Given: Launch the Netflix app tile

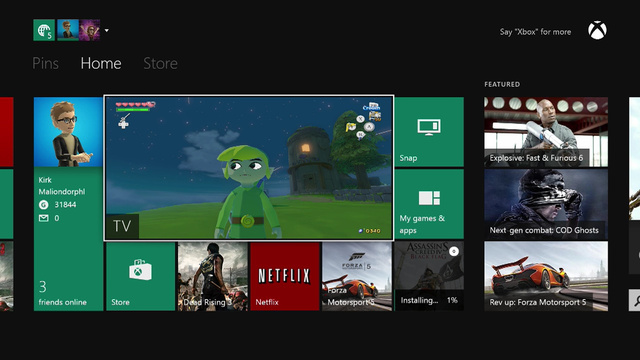Looking at the screenshot, I should pos(284,276).
